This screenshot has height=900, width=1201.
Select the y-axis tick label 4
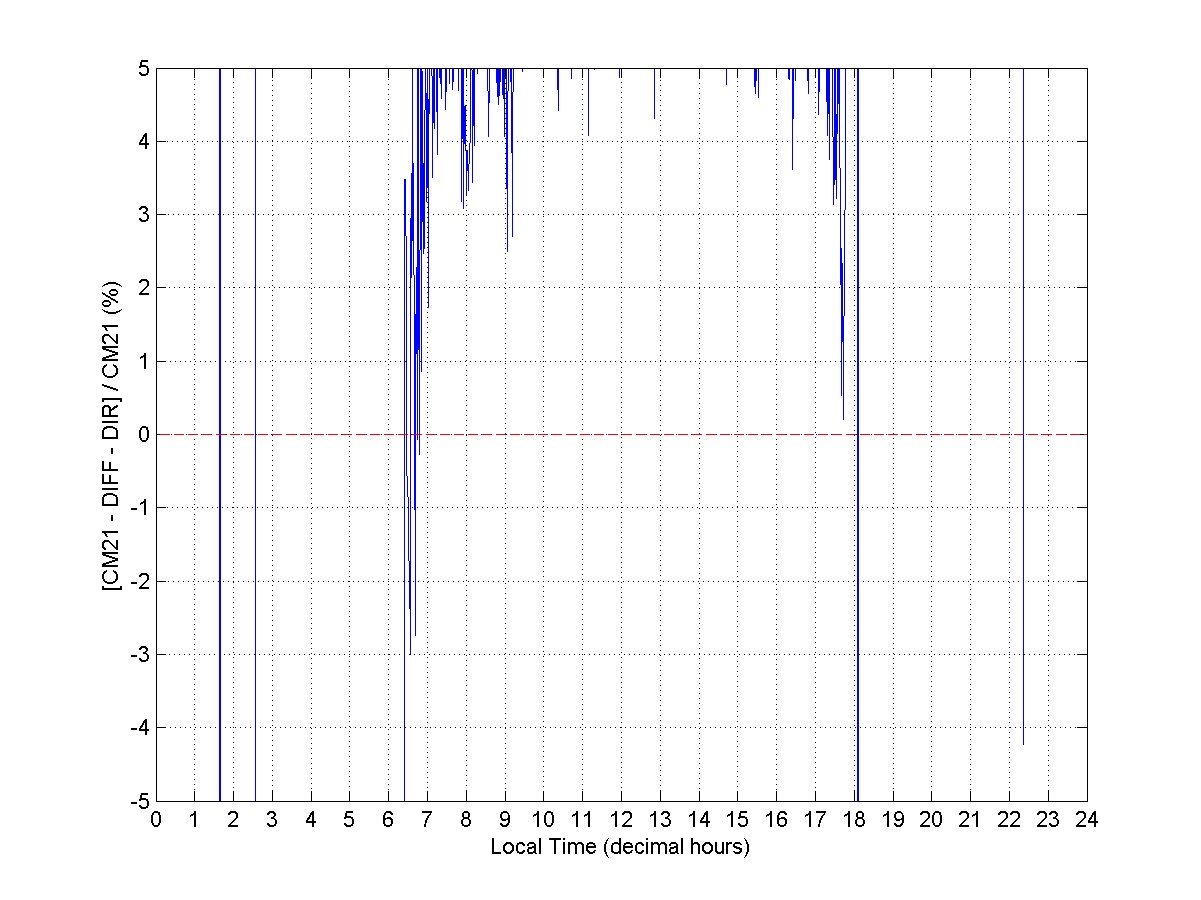pyautogui.click(x=144, y=141)
